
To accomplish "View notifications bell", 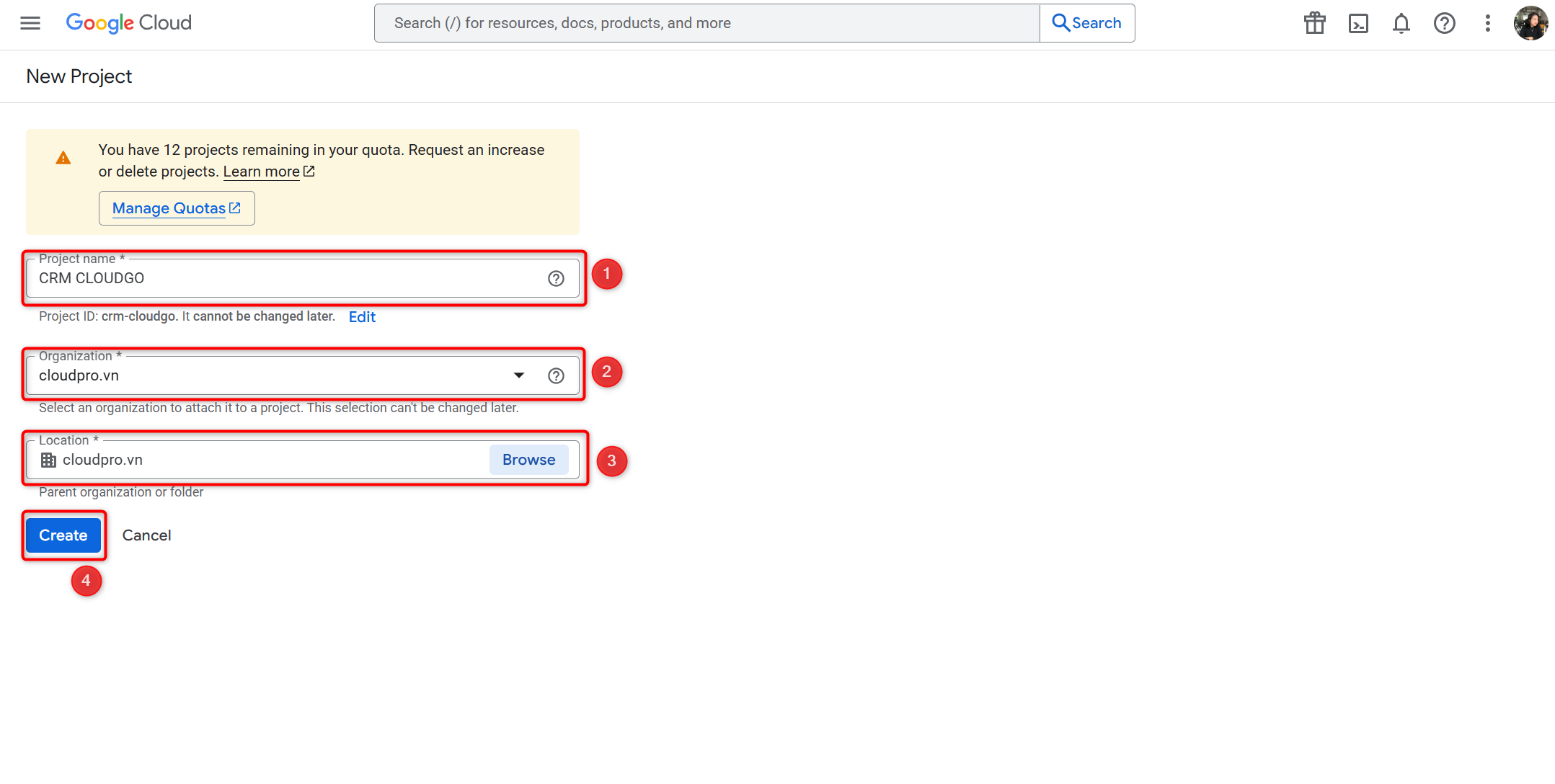I will pos(1401,23).
